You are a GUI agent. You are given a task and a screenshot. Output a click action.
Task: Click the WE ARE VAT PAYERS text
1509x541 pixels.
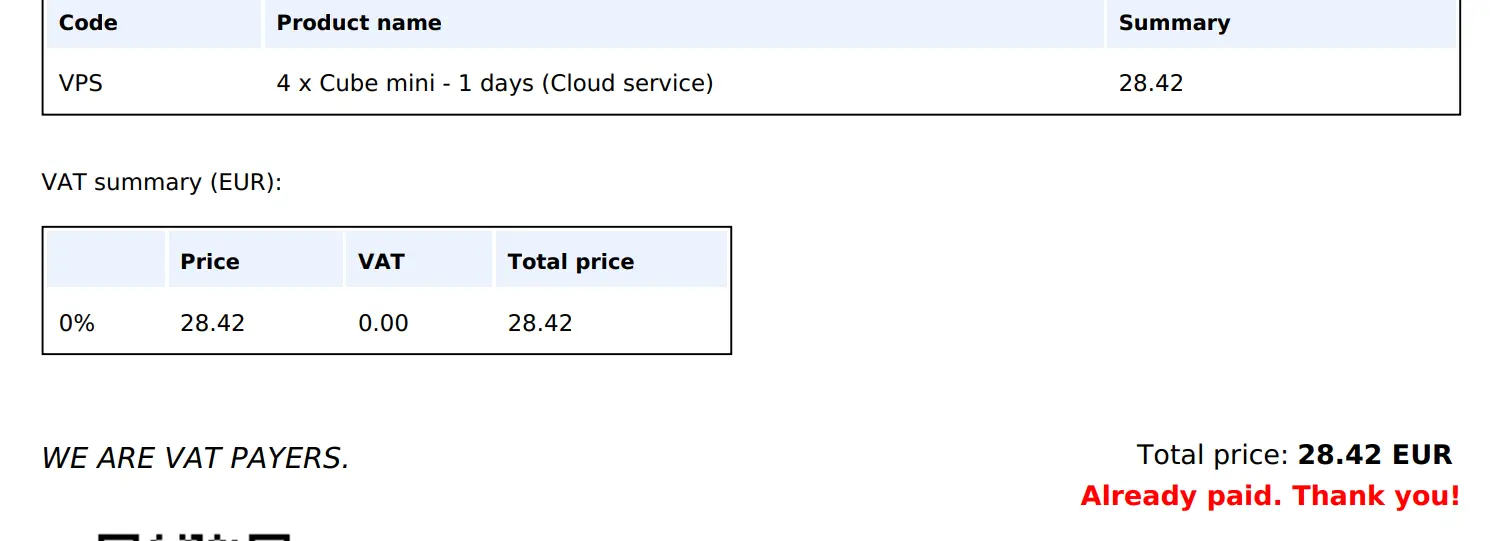[196, 458]
